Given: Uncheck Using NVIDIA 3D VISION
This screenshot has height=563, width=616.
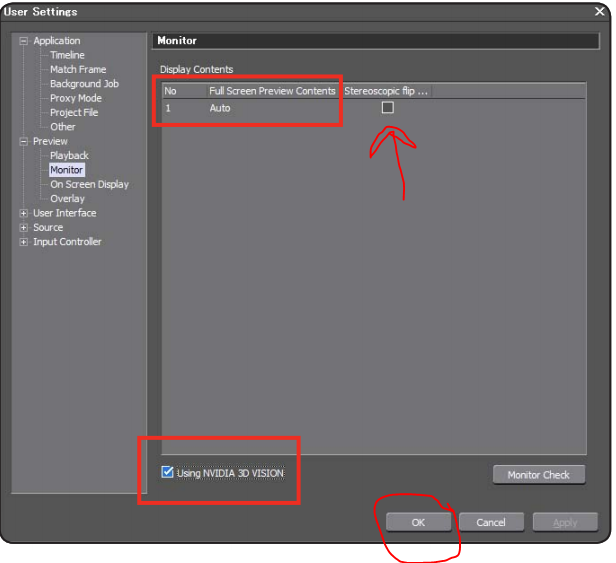Looking at the screenshot, I should [167, 472].
